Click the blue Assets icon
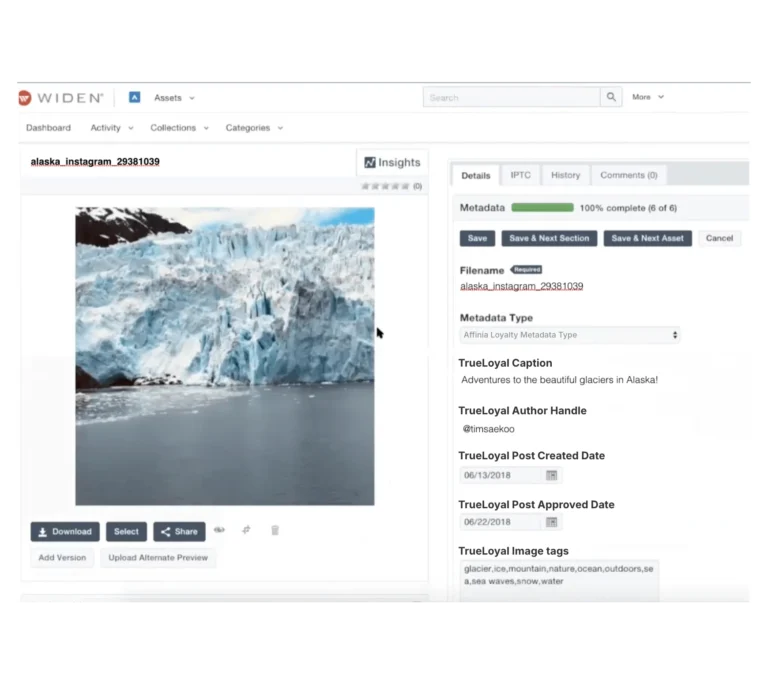Image resolution: width=768 pixels, height=683 pixels. click(x=134, y=98)
